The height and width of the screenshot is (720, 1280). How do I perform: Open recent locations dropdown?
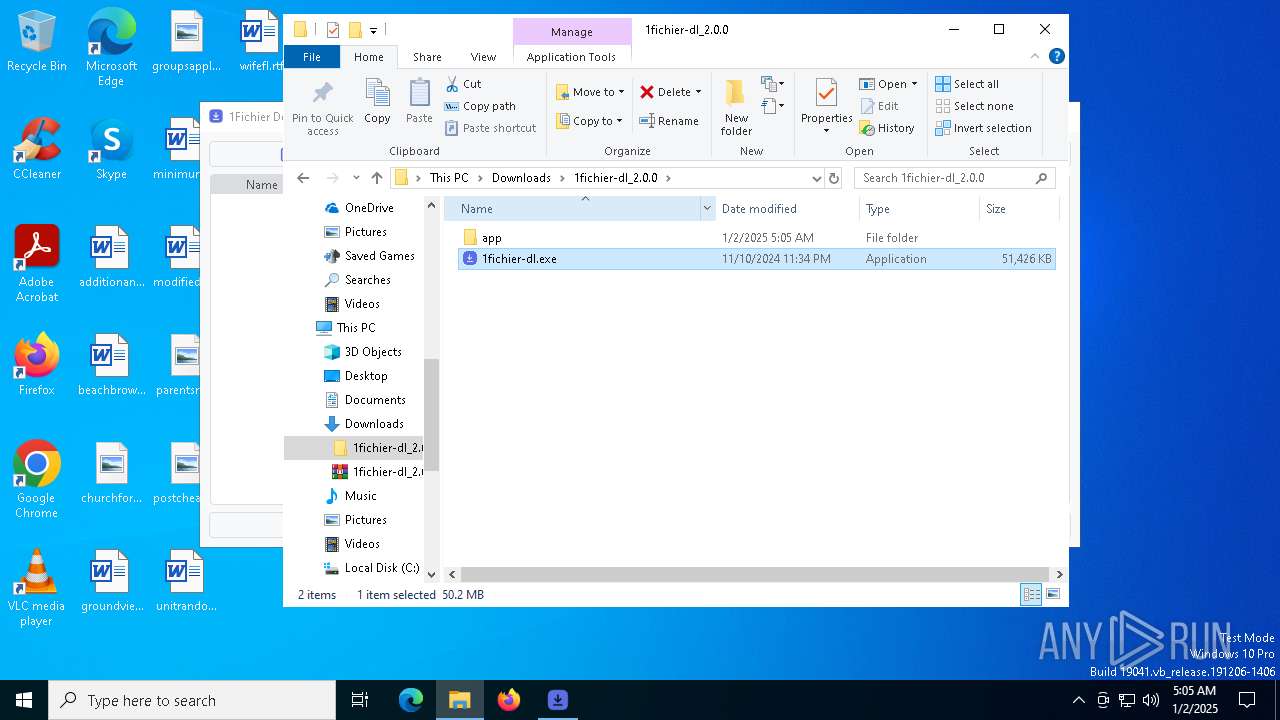click(x=356, y=178)
